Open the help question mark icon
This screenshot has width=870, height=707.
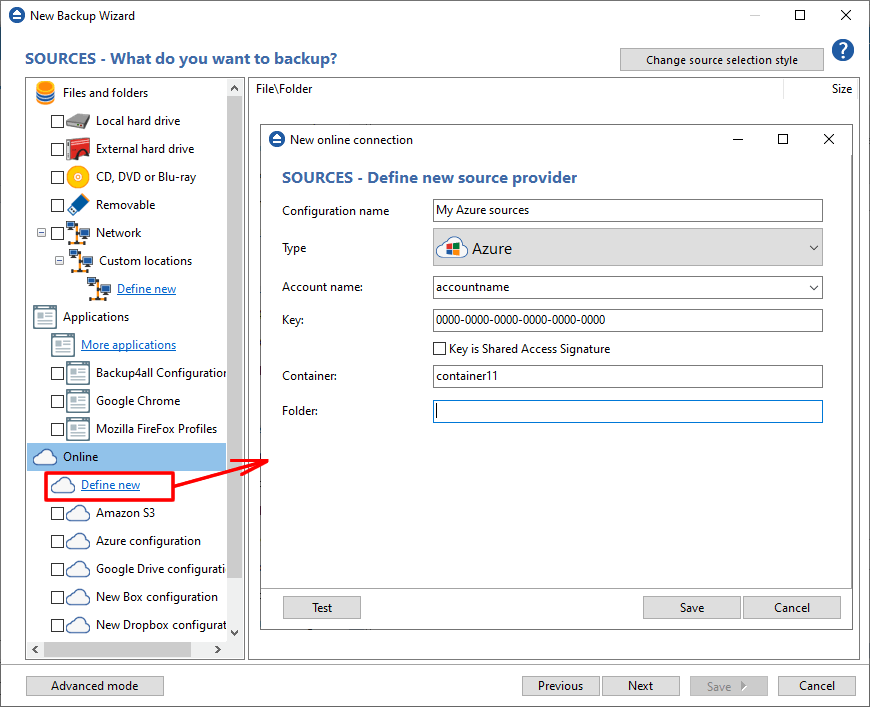(x=843, y=50)
